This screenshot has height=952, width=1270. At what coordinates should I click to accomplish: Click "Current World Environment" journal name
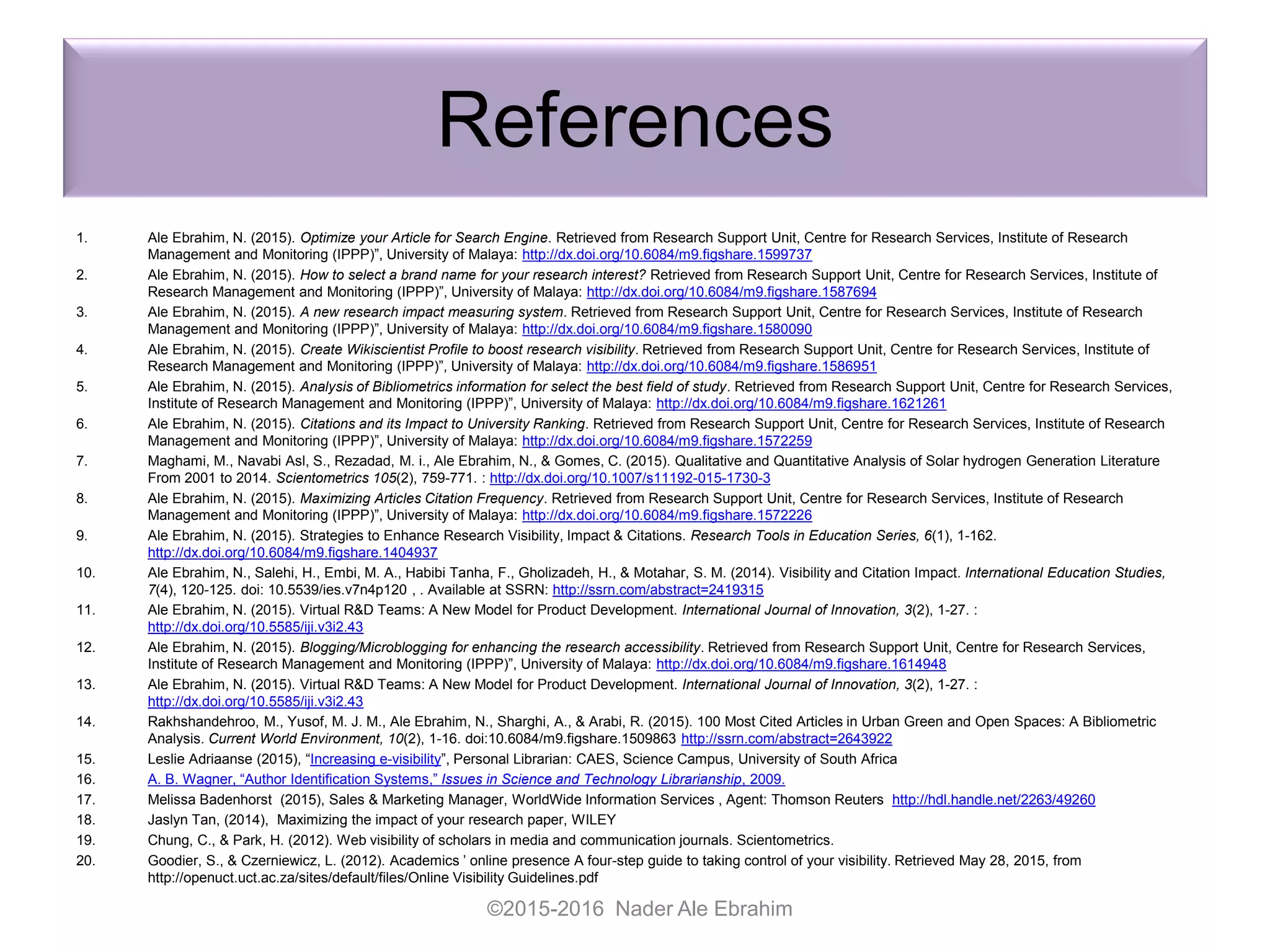tap(295, 738)
